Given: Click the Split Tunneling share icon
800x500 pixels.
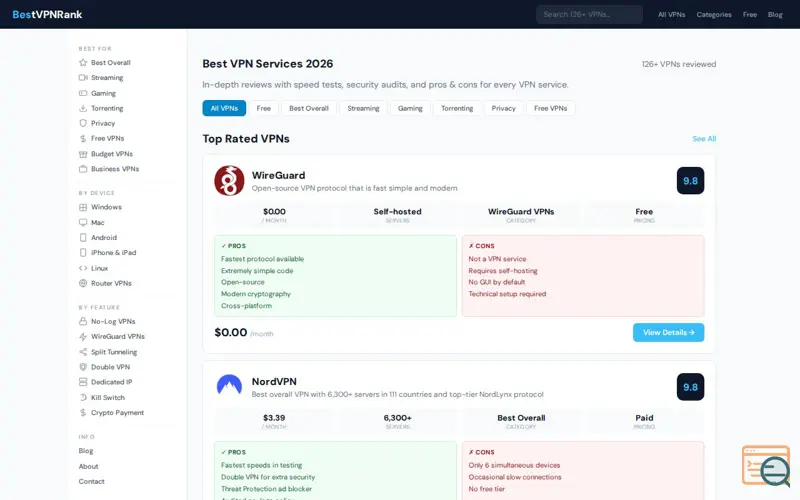Looking at the screenshot, I should click(x=83, y=352).
